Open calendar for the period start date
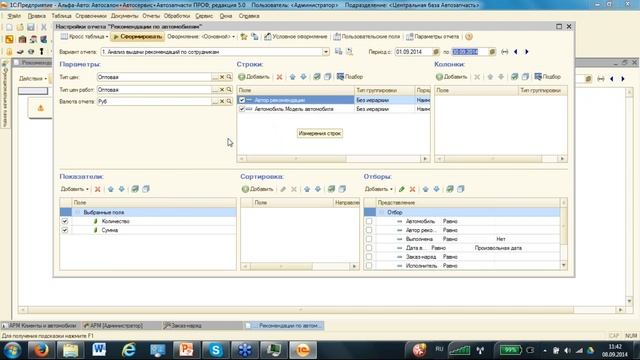The image size is (640, 360). [x=436, y=52]
